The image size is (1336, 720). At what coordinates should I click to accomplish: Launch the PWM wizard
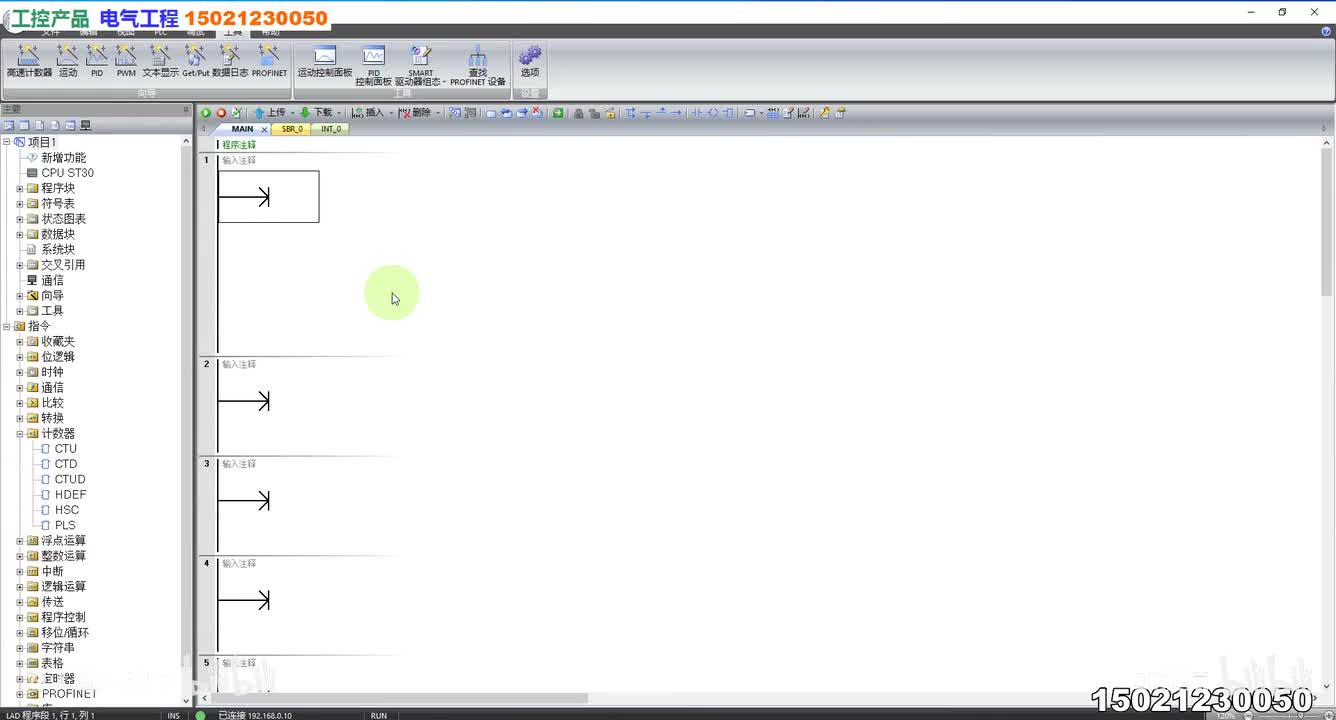[126, 61]
